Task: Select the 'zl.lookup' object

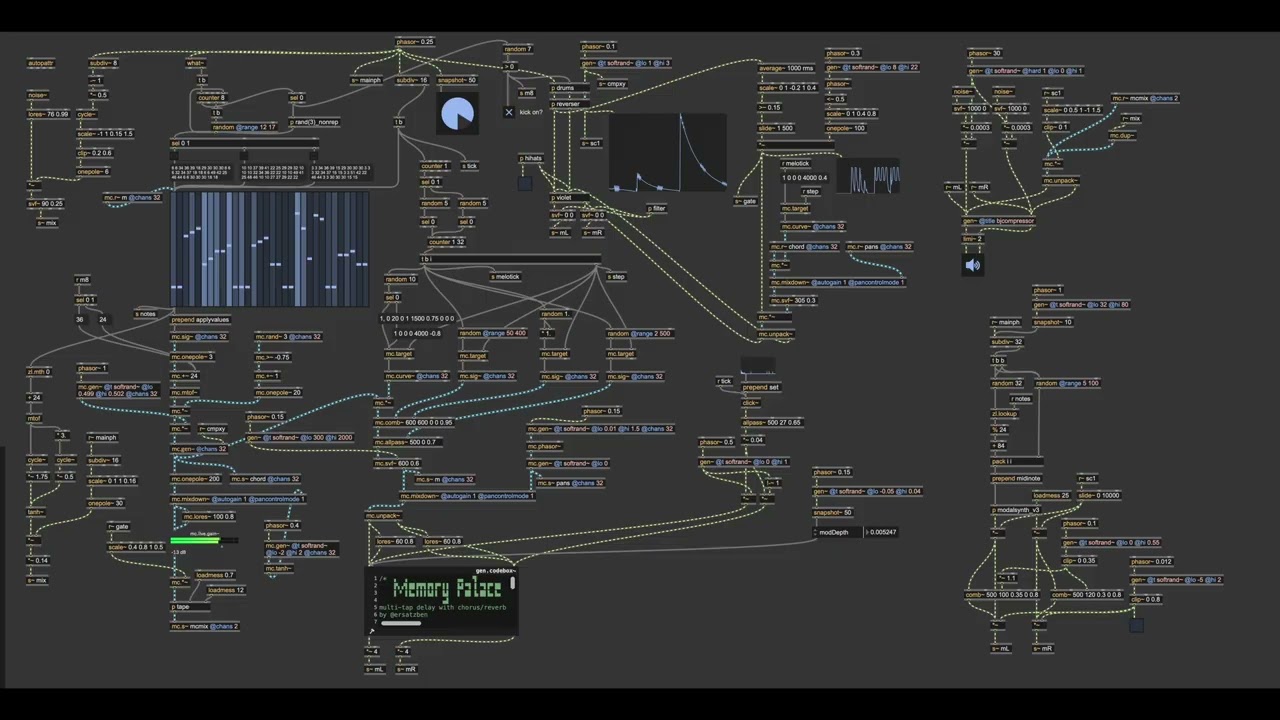Action: pyautogui.click(x=1005, y=413)
